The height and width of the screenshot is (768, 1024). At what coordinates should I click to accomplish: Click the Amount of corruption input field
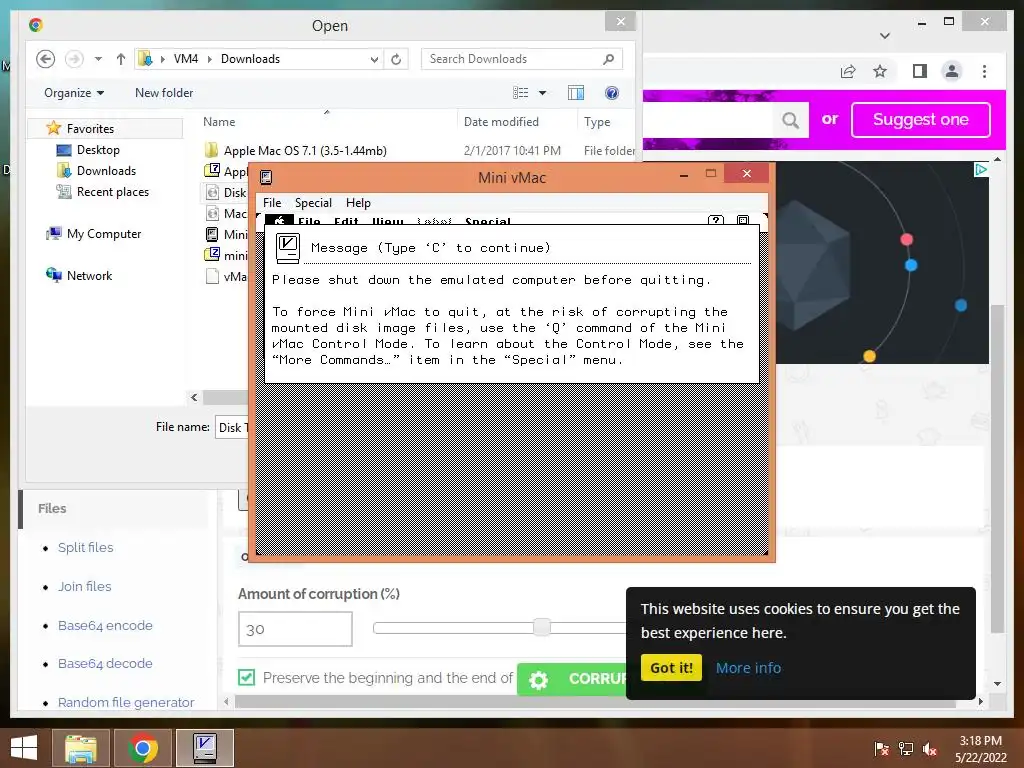click(295, 629)
